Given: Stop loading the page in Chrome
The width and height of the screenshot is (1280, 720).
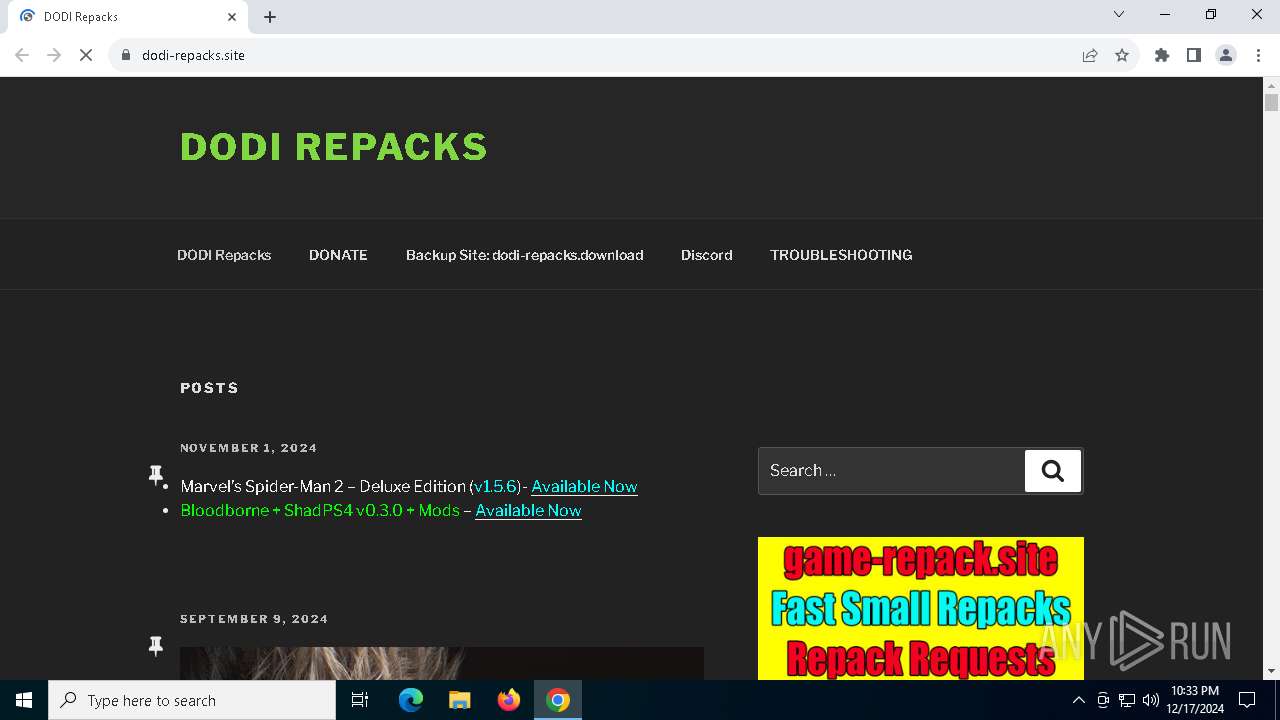Looking at the screenshot, I should pos(86,55).
